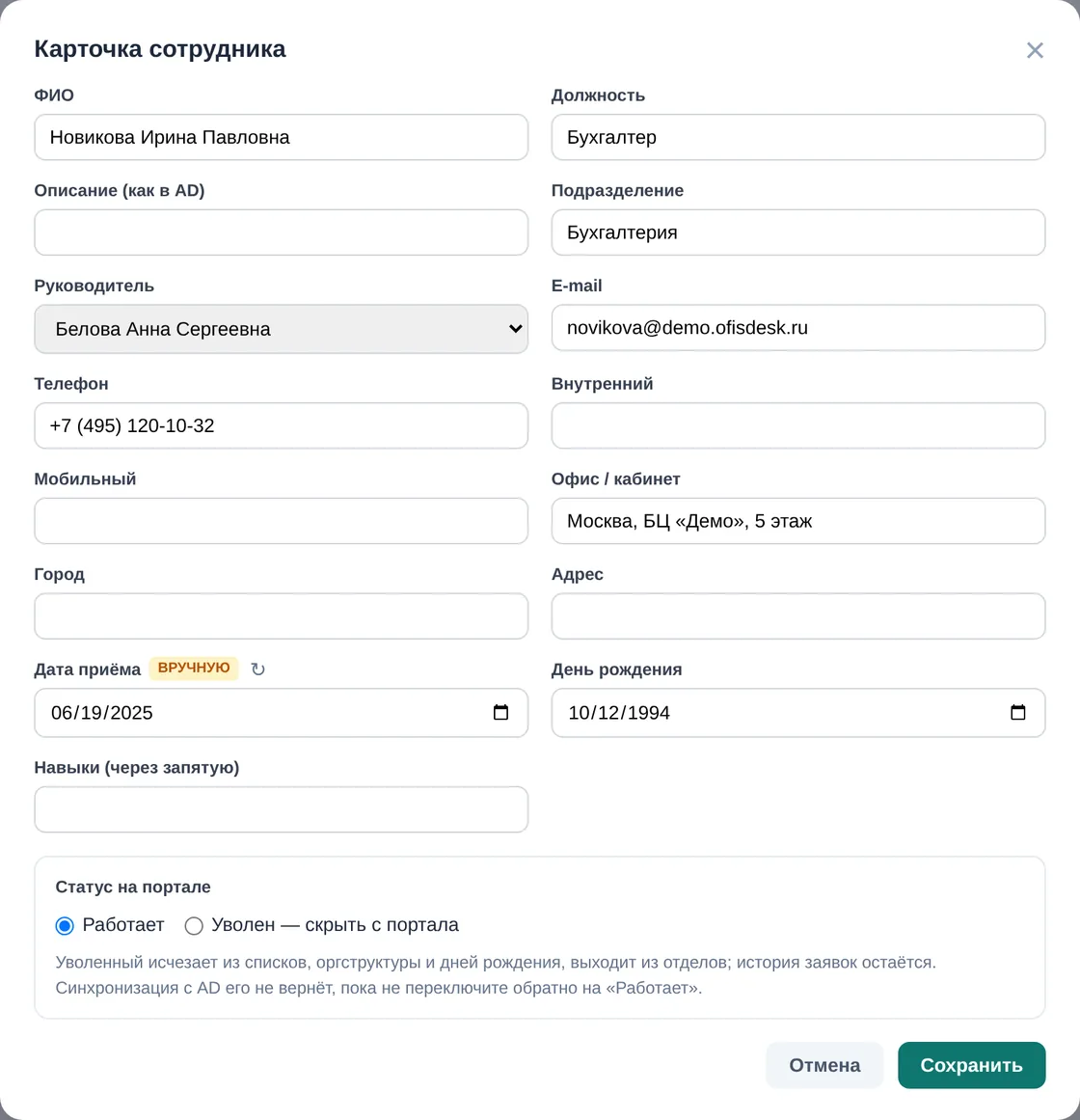Screen dimensions: 1080x1120
Task: Open calendar picker for День рождения
Action: (1017, 712)
